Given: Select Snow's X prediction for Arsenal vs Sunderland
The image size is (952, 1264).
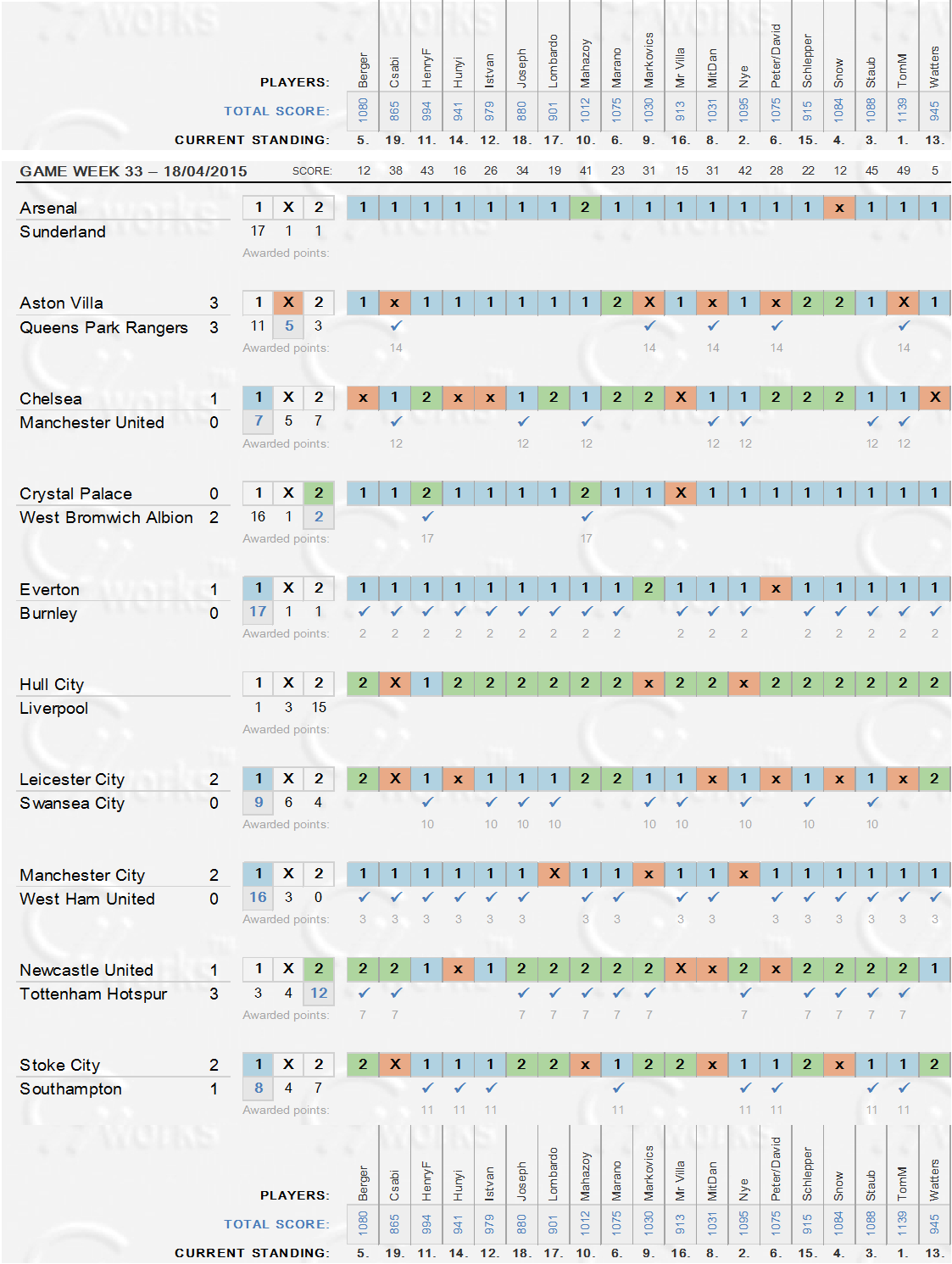Looking at the screenshot, I should coord(839,208).
